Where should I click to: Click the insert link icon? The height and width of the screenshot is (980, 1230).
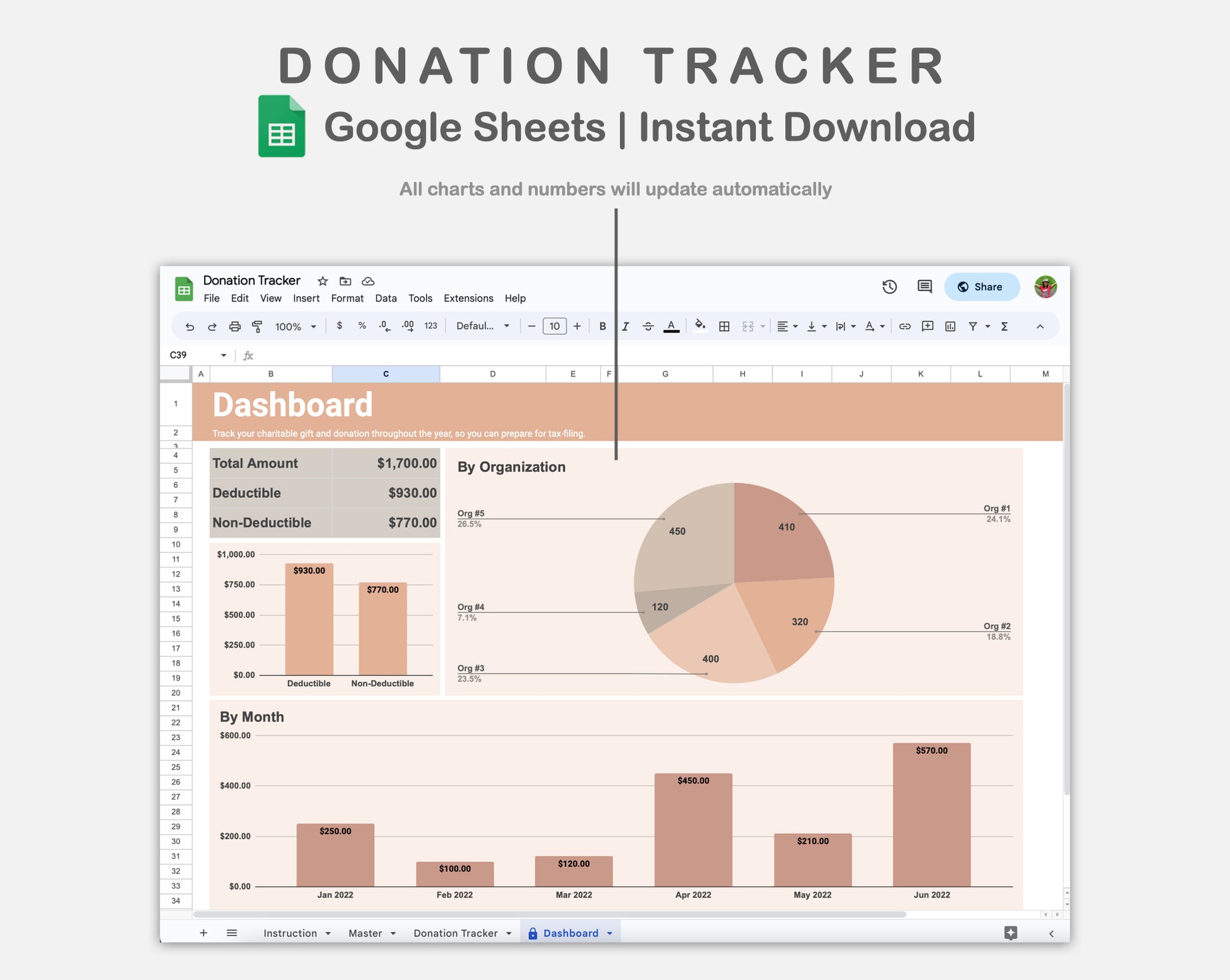(x=904, y=326)
